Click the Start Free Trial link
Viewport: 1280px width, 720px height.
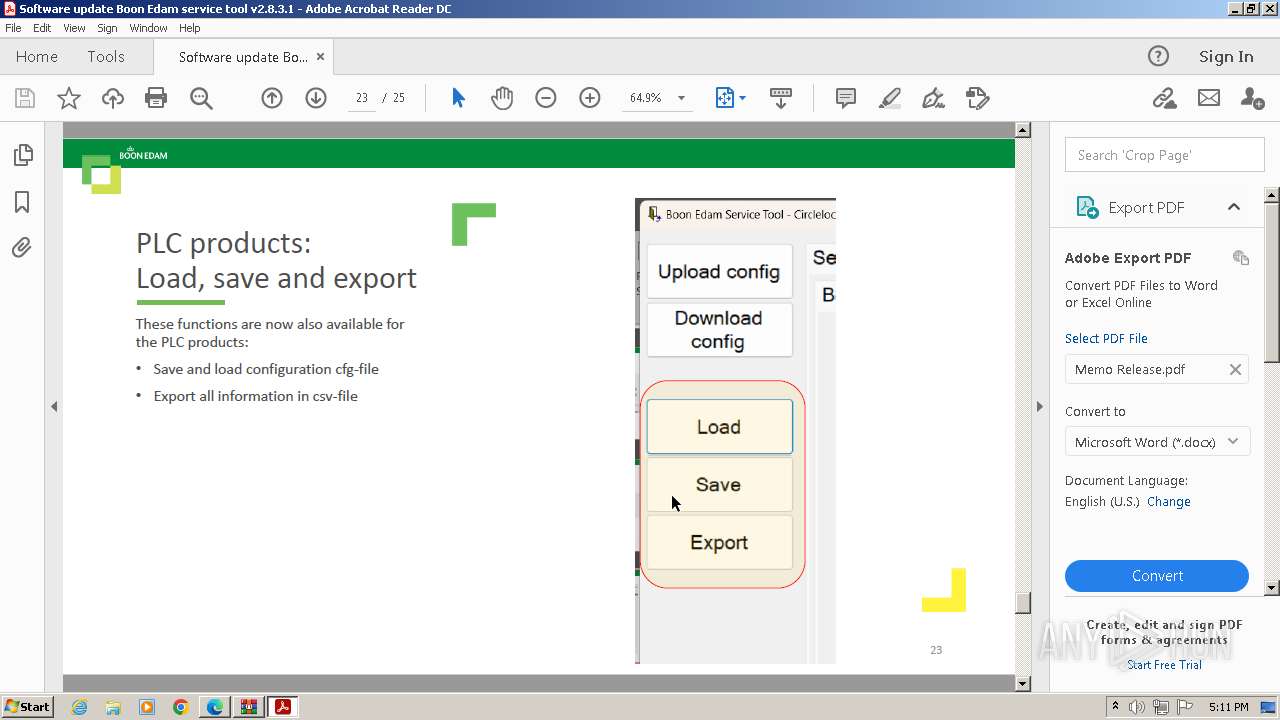point(1164,665)
